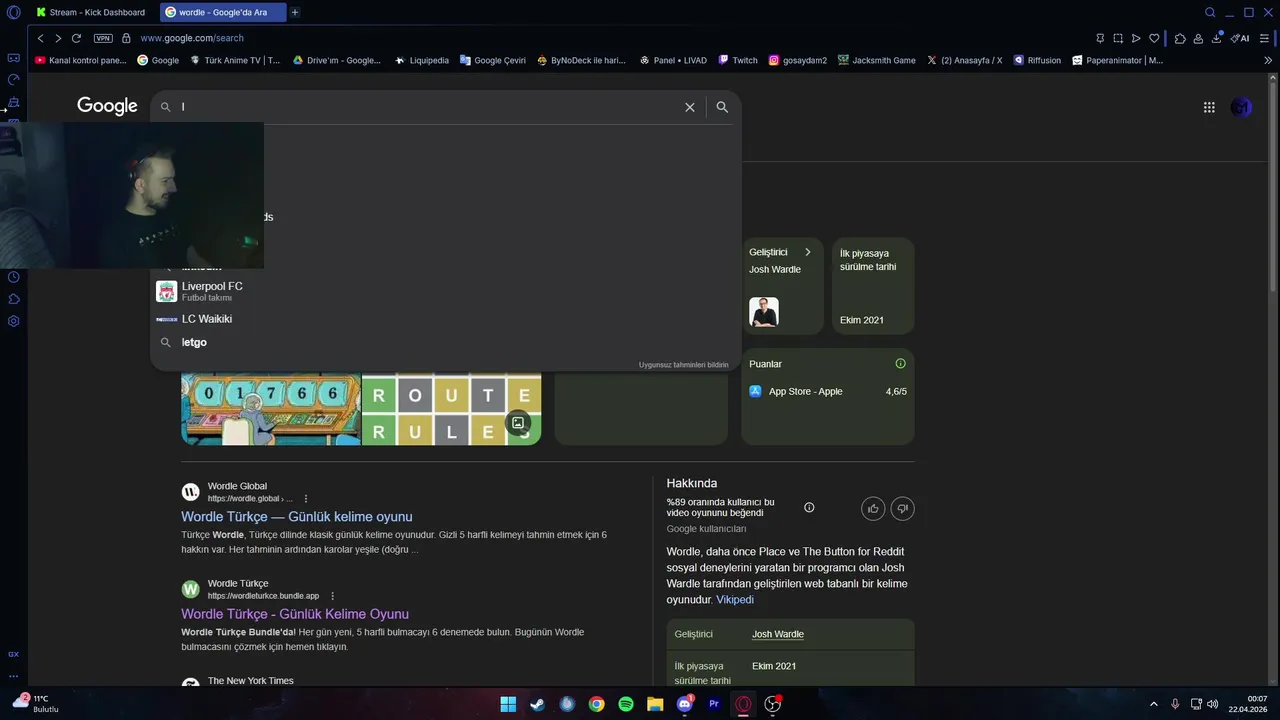
Task: Expand hidden bookmarks overflow chevron
Action: [x=1268, y=60]
